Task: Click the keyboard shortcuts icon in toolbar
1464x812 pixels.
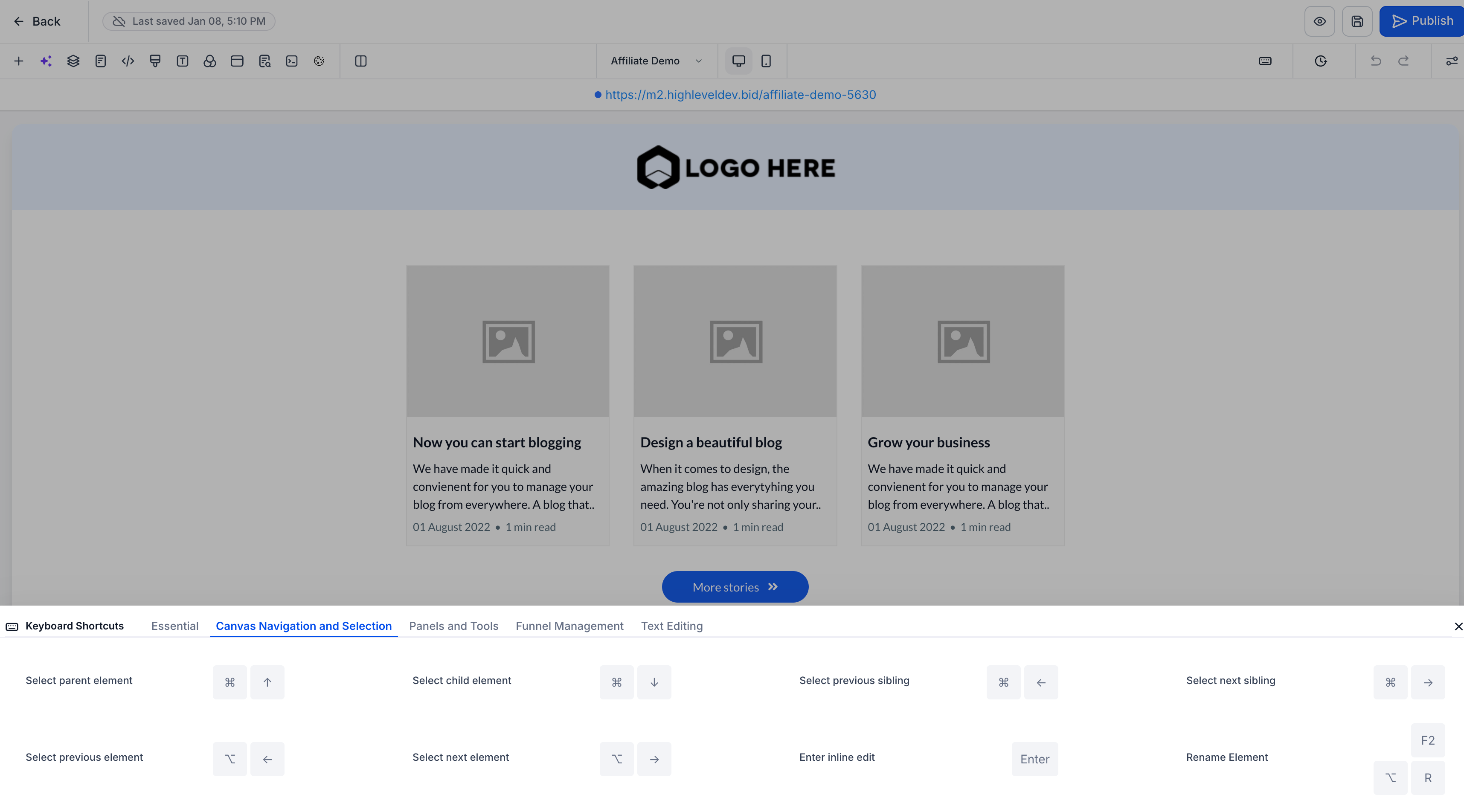Action: point(1264,61)
